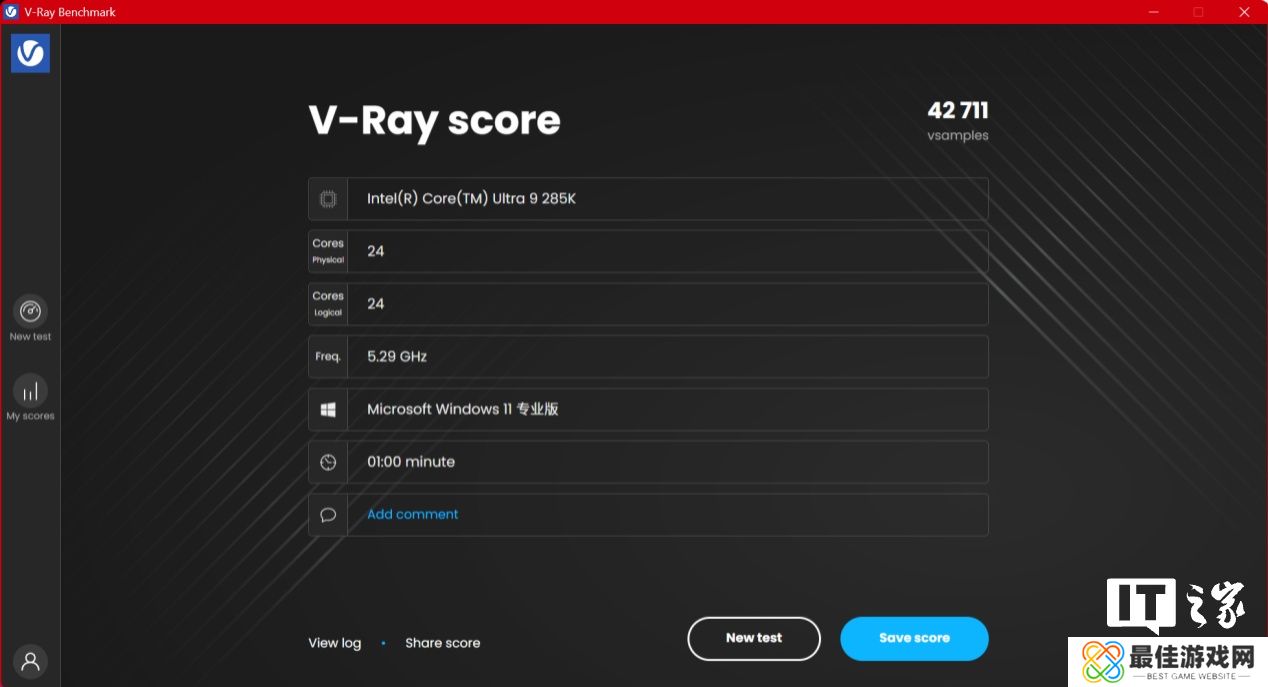Maximize the V-Ray Benchmark window

[1198, 12]
